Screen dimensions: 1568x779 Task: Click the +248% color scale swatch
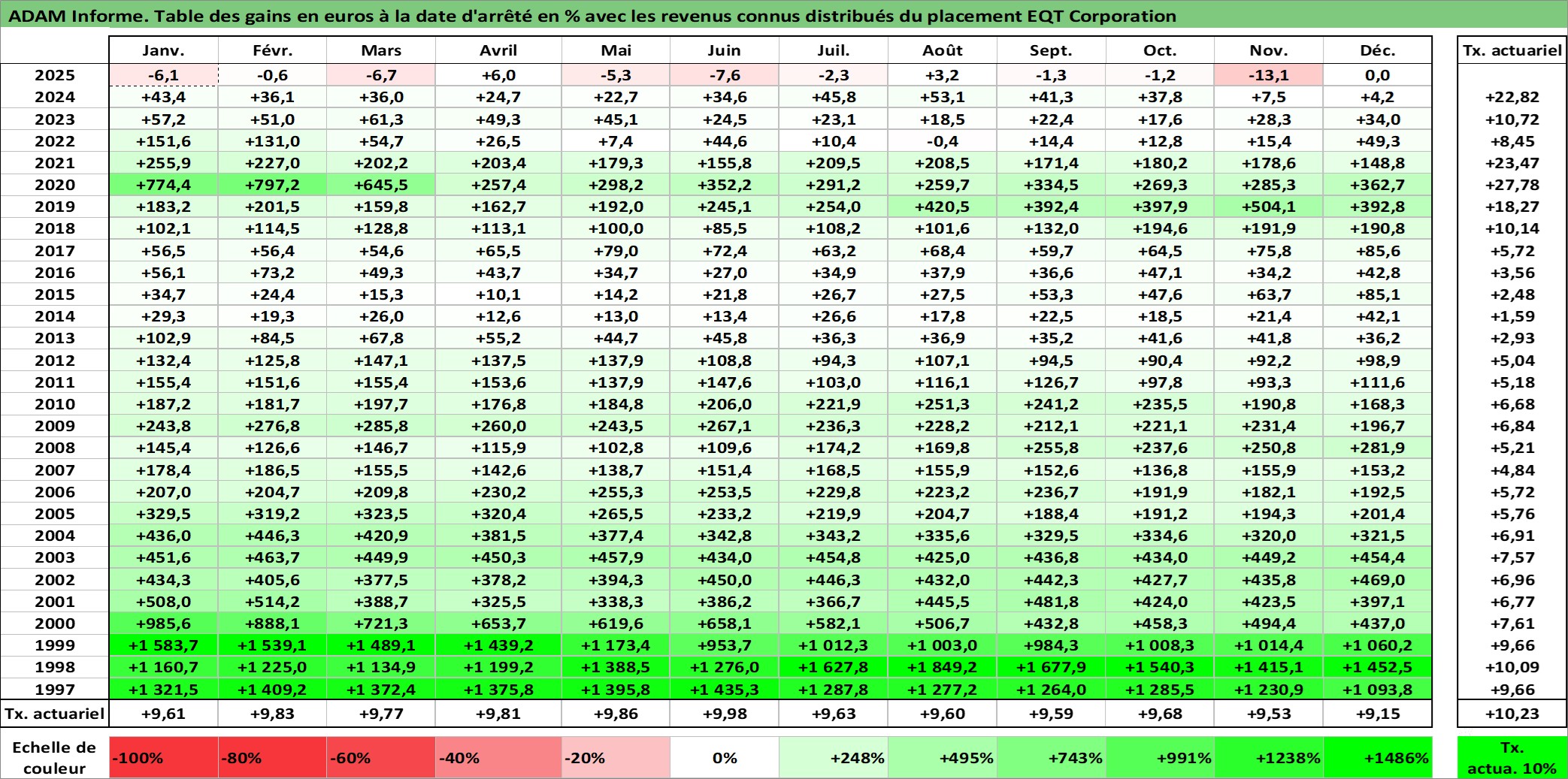click(x=834, y=757)
